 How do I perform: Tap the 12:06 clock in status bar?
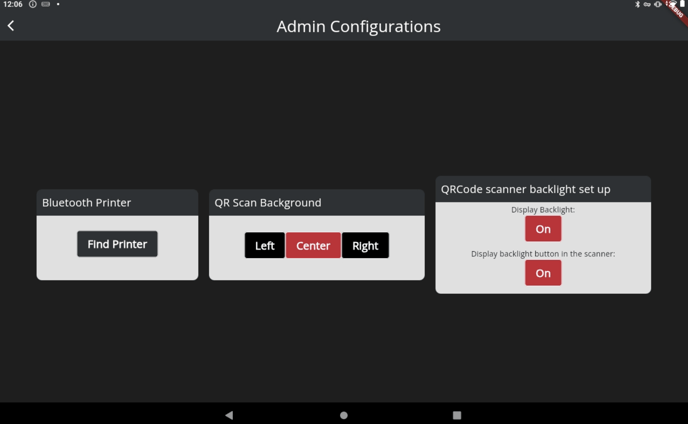13,4
